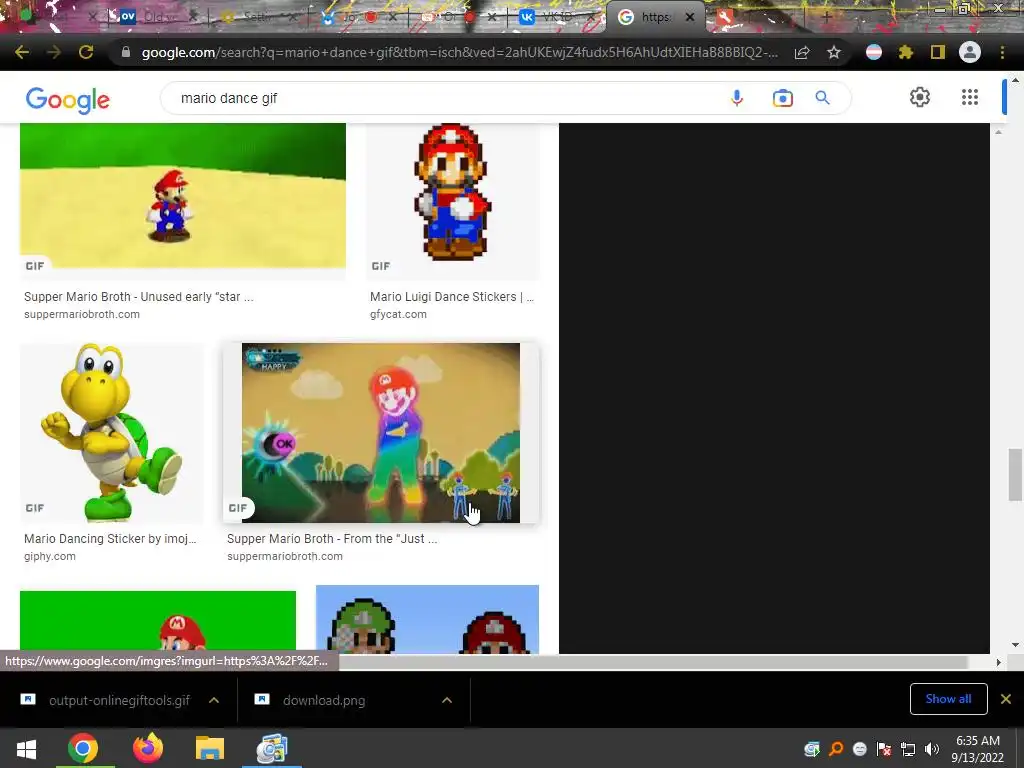
Task: Open the Action Center flag tray icon
Action: click(x=884, y=749)
